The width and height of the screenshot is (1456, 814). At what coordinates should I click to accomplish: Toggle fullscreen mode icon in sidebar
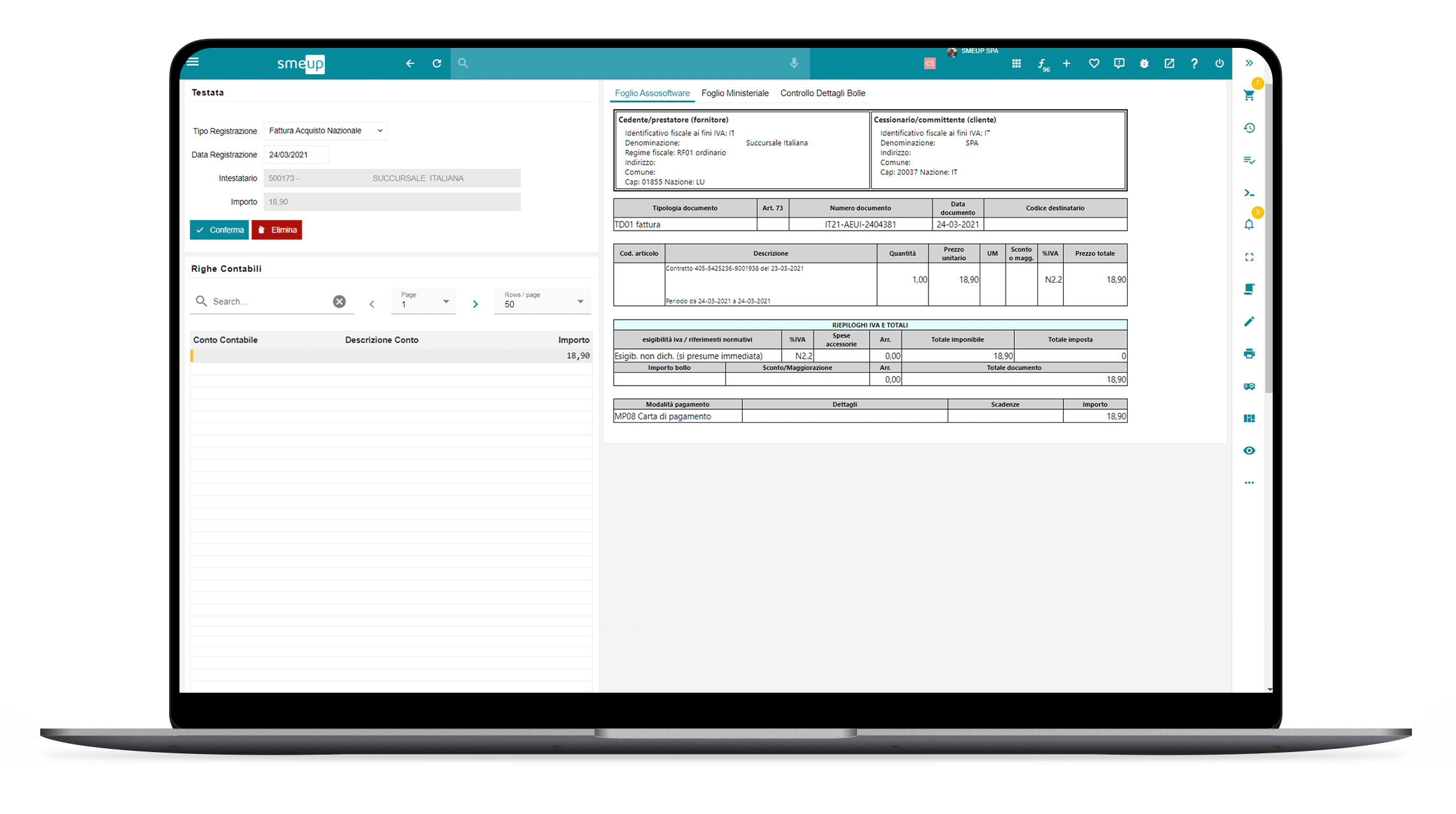pyautogui.click(x=1249, y=257)
